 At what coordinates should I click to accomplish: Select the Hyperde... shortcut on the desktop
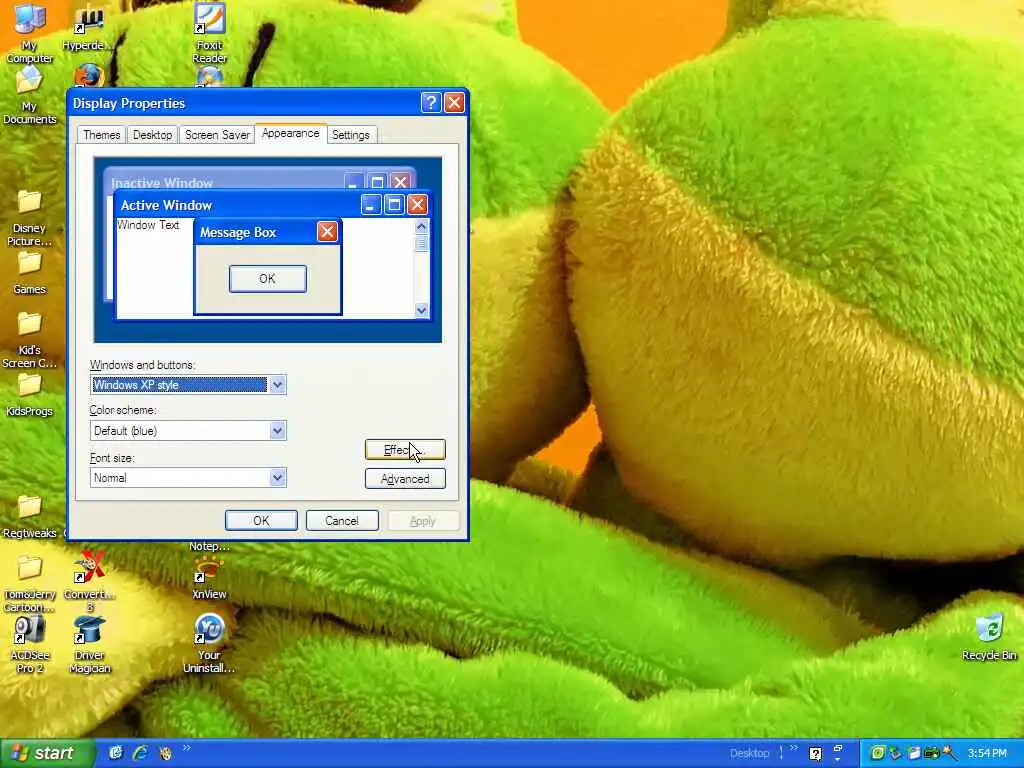pyautogui.click(x=88, y=29)
